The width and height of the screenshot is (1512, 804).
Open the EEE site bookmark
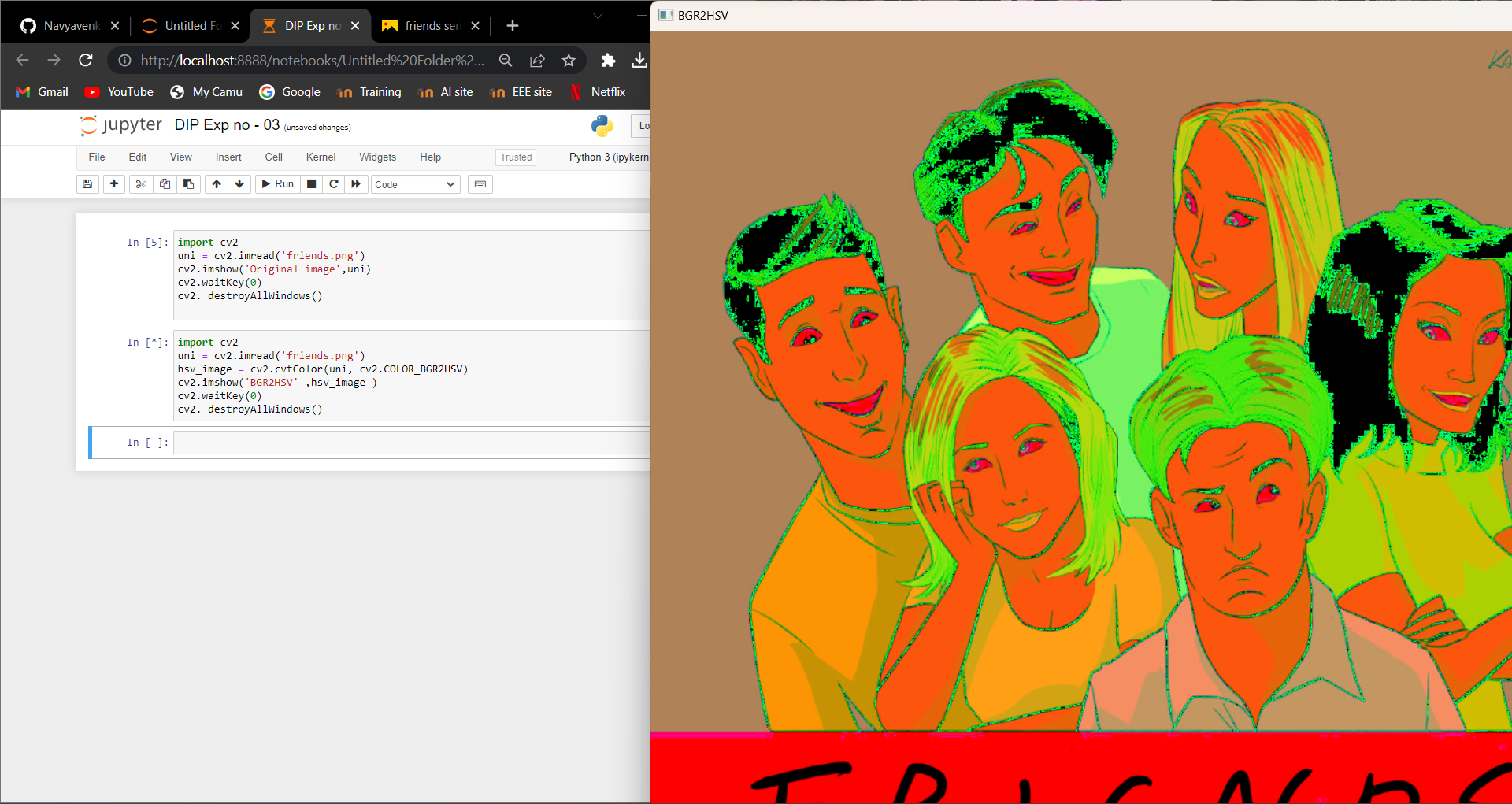click(521, 92)
